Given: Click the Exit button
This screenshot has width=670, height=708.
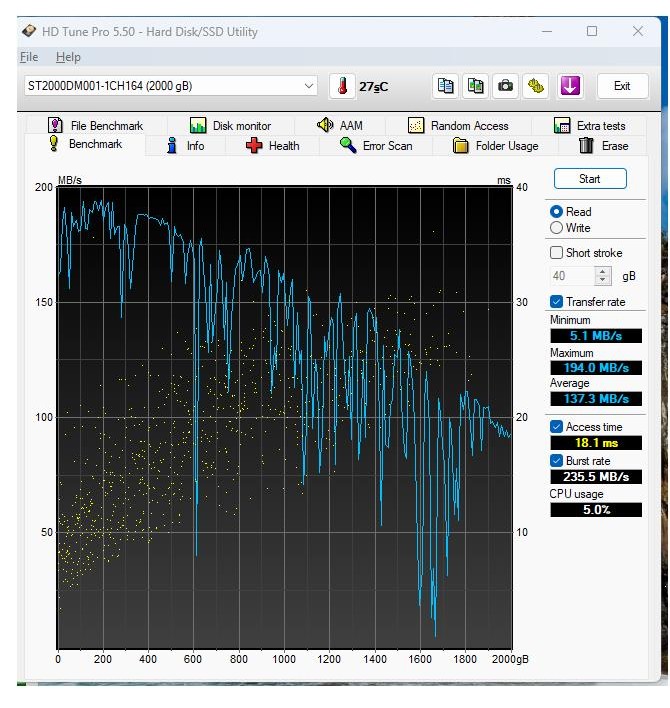Looking at the screenshot, I should (622, 86).
